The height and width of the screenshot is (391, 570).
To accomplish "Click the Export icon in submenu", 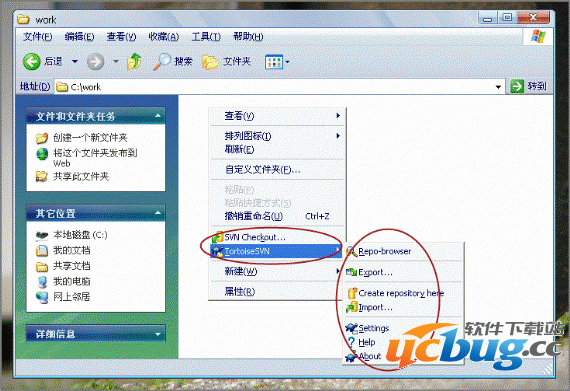I will point(352,272).
